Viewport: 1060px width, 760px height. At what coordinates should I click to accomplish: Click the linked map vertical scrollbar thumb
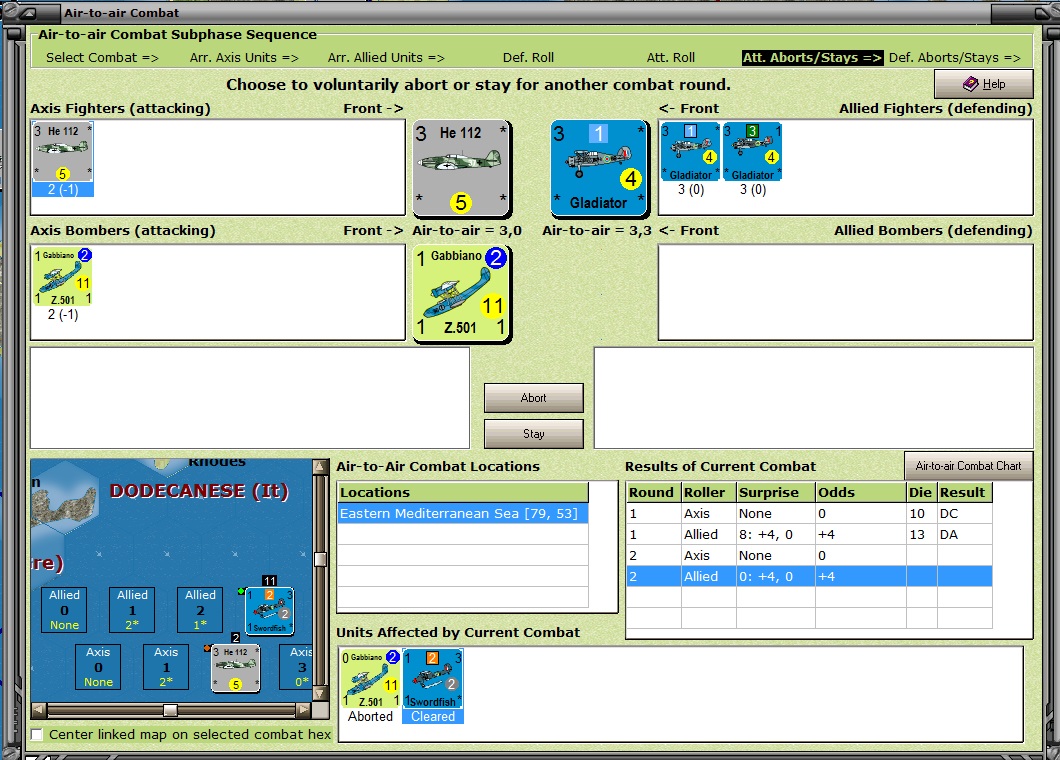click(x=320, y=559)
